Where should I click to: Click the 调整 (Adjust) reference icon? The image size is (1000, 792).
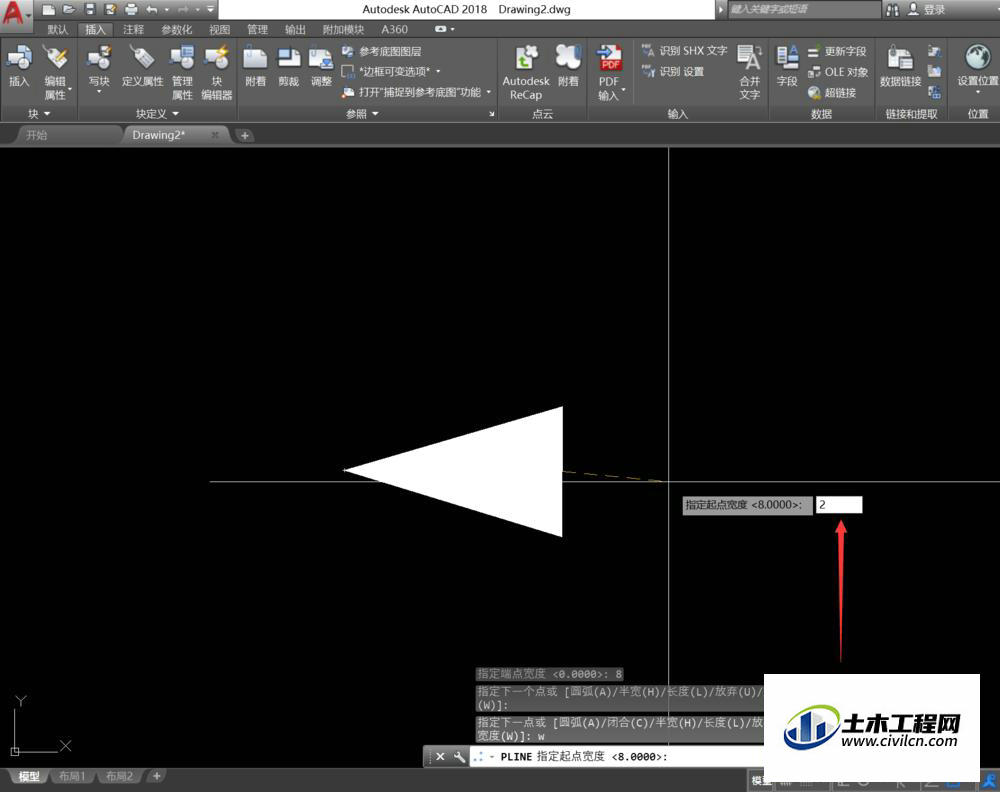tap(321, 66)
